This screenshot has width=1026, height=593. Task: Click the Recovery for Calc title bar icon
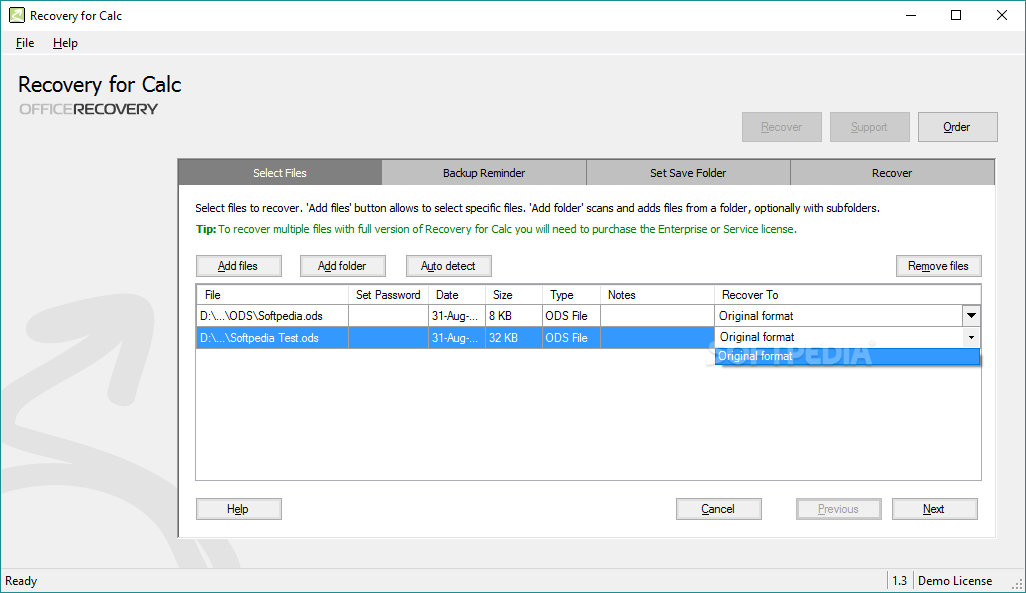click(16, 15)
